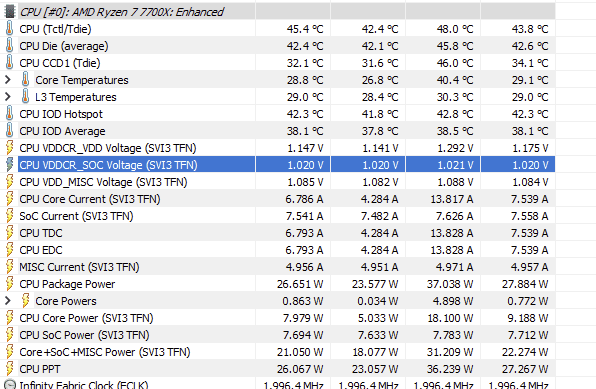Click the 48.0 °C CPU Tctl/Tdie value

click(455, 29)
